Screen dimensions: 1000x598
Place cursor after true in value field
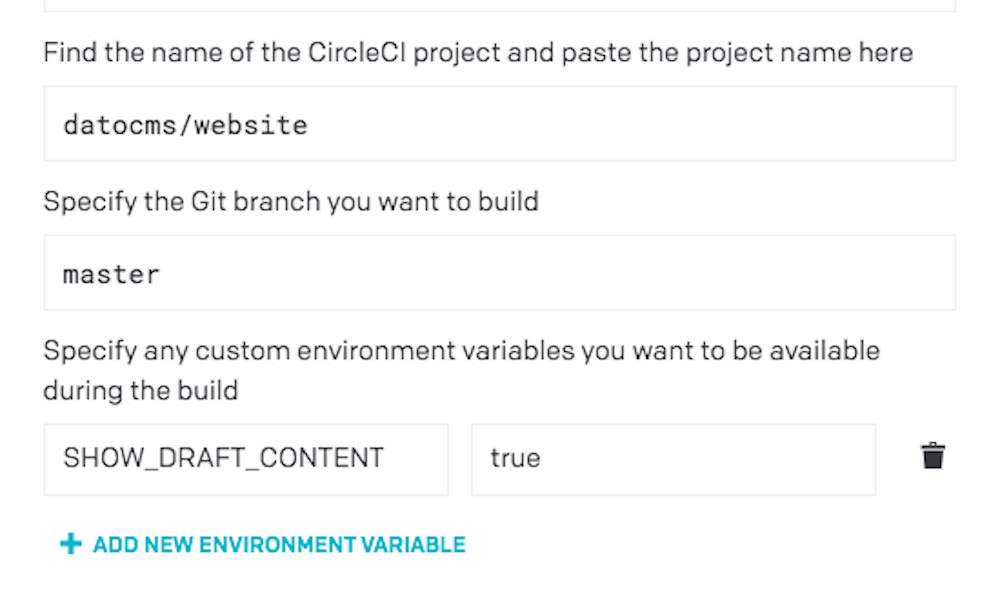(x=543, y=458)
